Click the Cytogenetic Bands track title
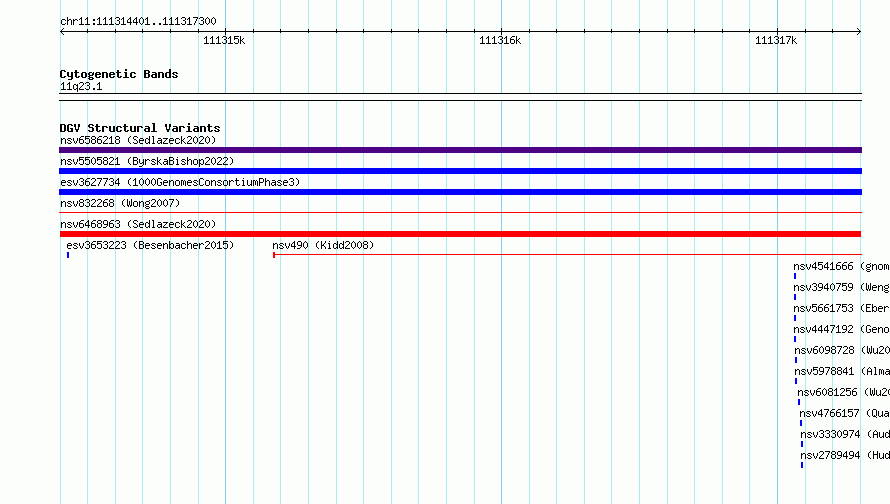 click(119, 74)
